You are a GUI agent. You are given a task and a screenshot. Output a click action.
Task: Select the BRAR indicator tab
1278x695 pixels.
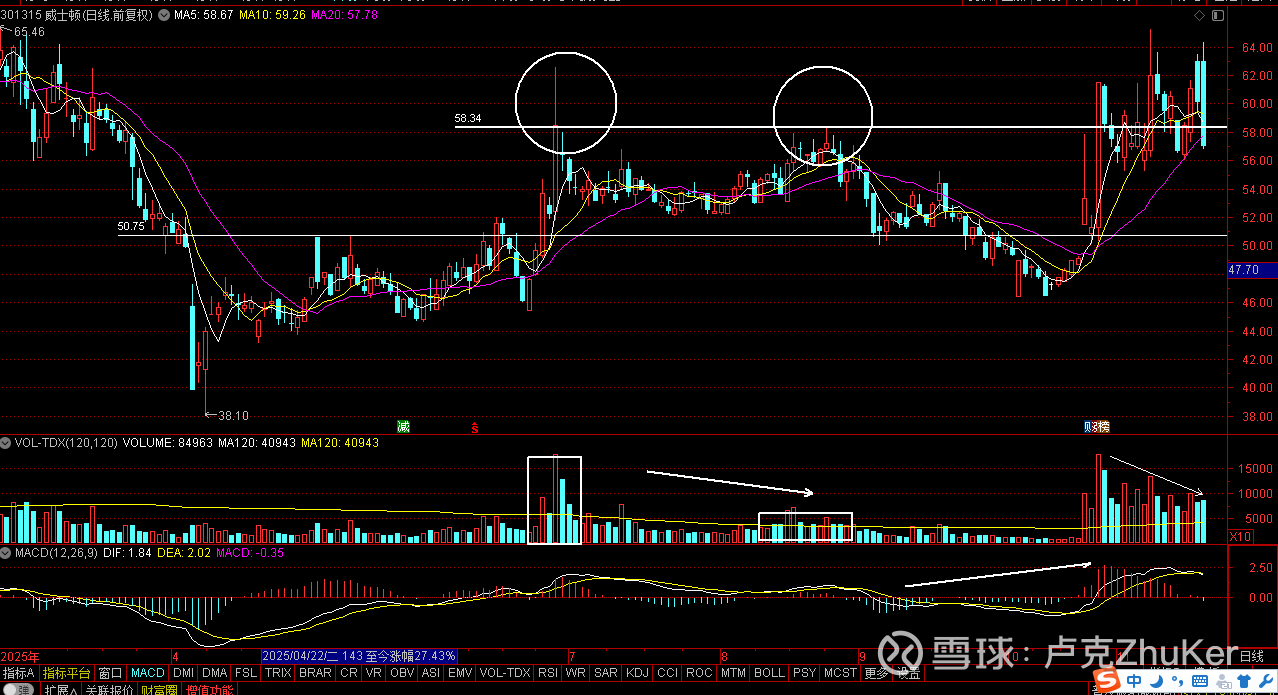coord(315,673)
